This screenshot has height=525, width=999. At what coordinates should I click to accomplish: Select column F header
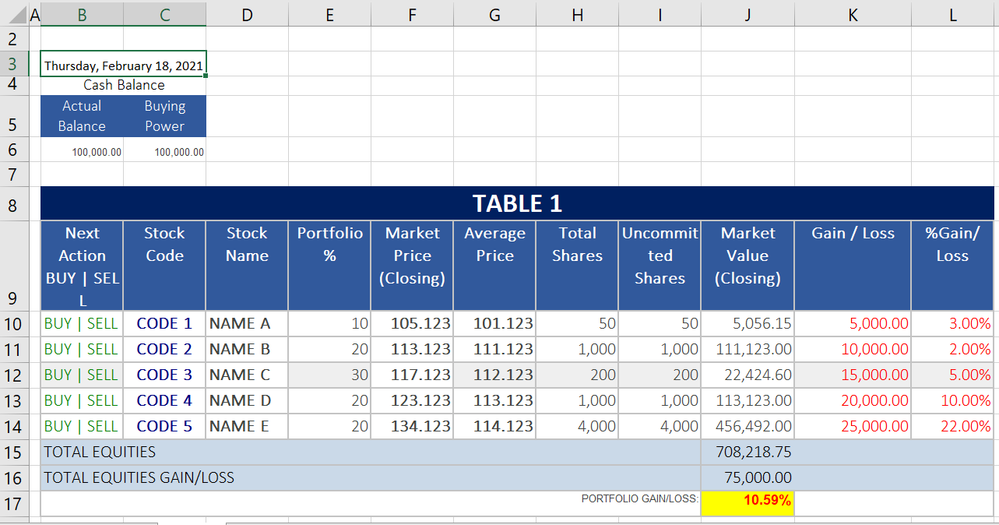pos(412,14)
